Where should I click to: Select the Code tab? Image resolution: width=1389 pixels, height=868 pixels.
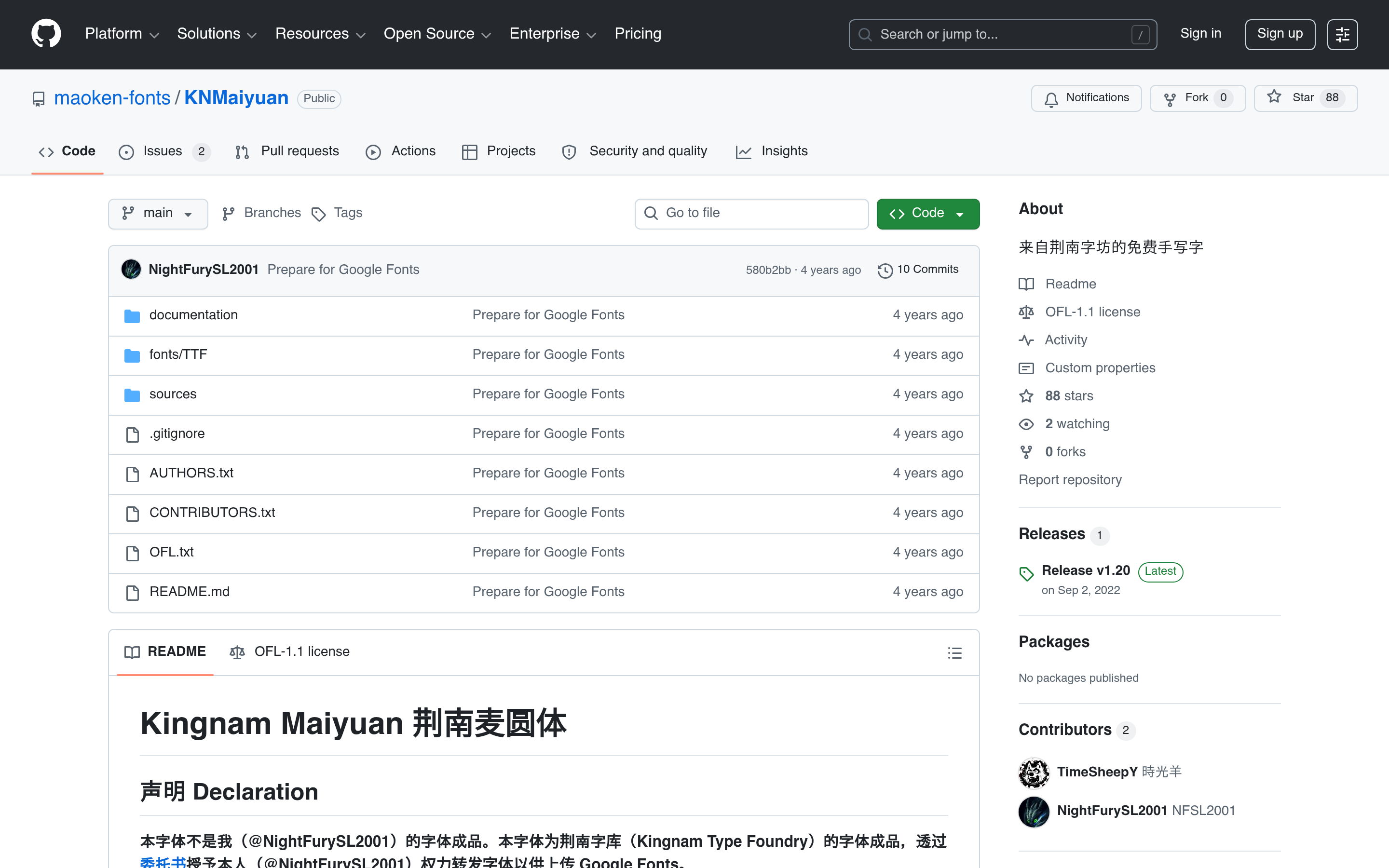click(x=67, y=151)
